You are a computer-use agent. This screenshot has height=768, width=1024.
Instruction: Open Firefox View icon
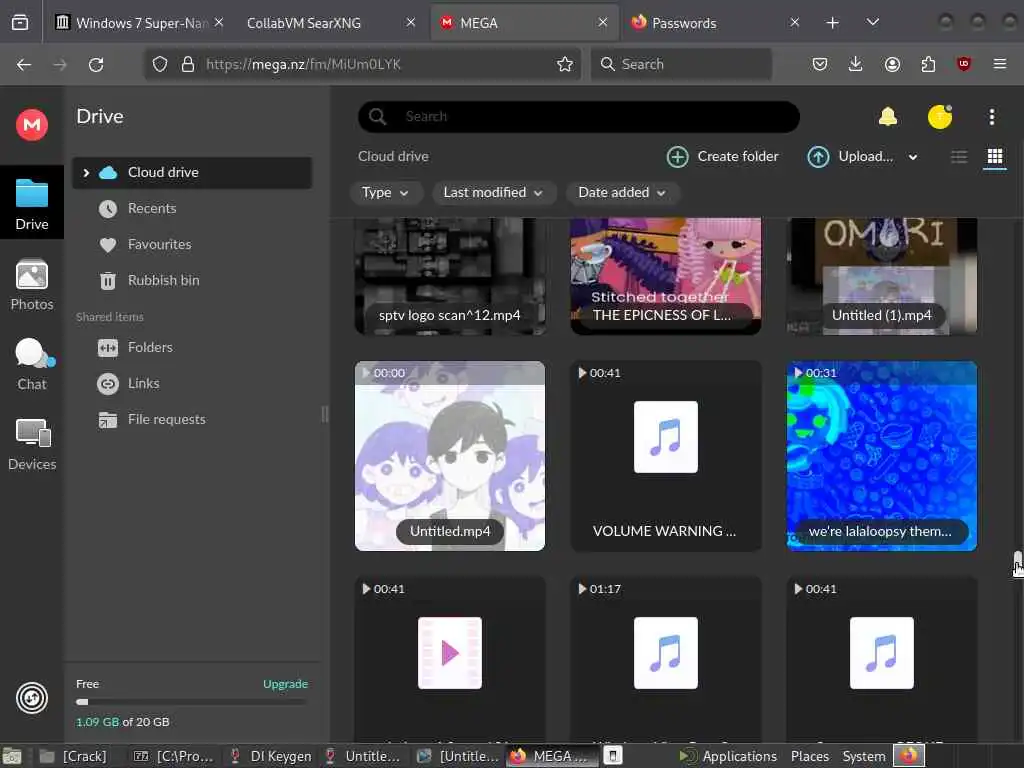20,23
